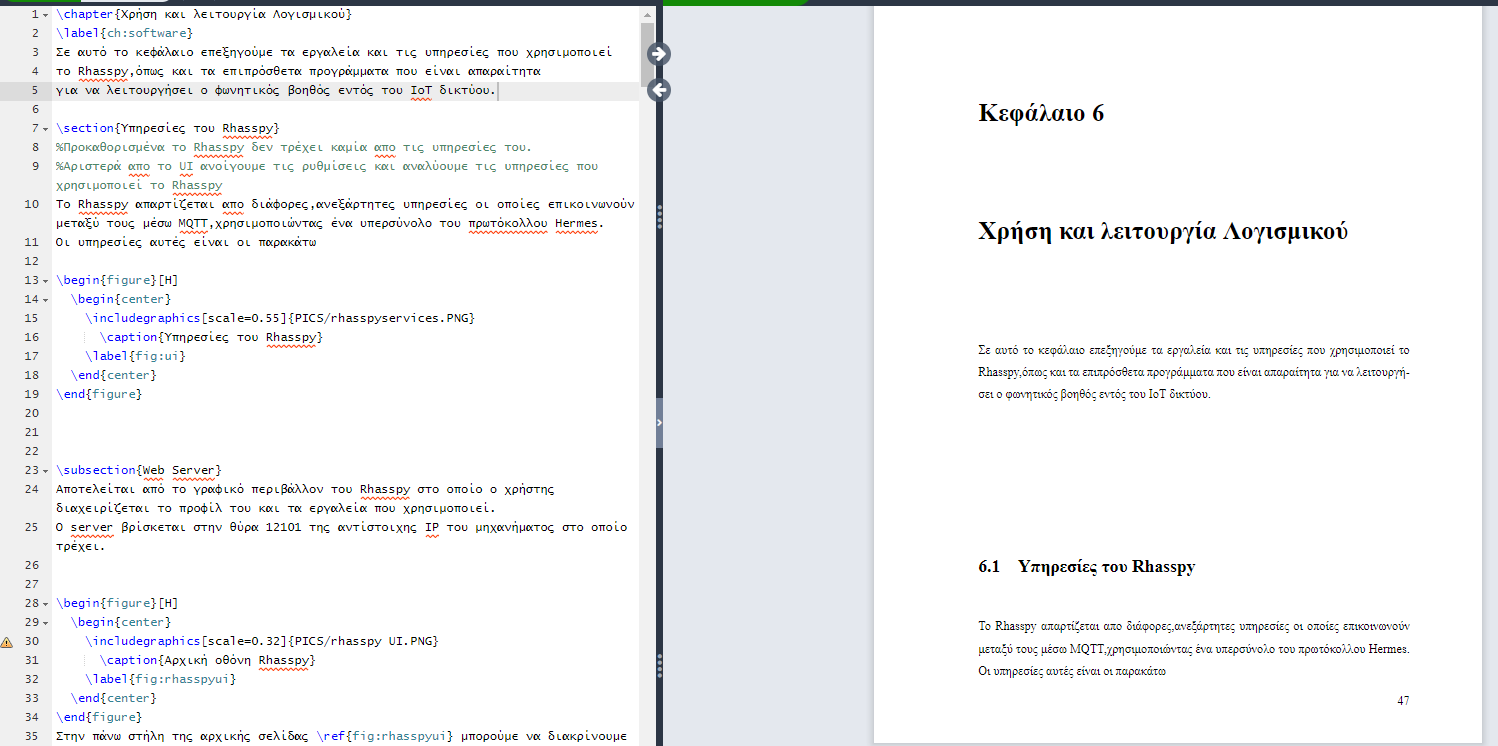Click the chevron toggle on the editor-PDF divider
Screen dimensions: 1498x746
659,423
